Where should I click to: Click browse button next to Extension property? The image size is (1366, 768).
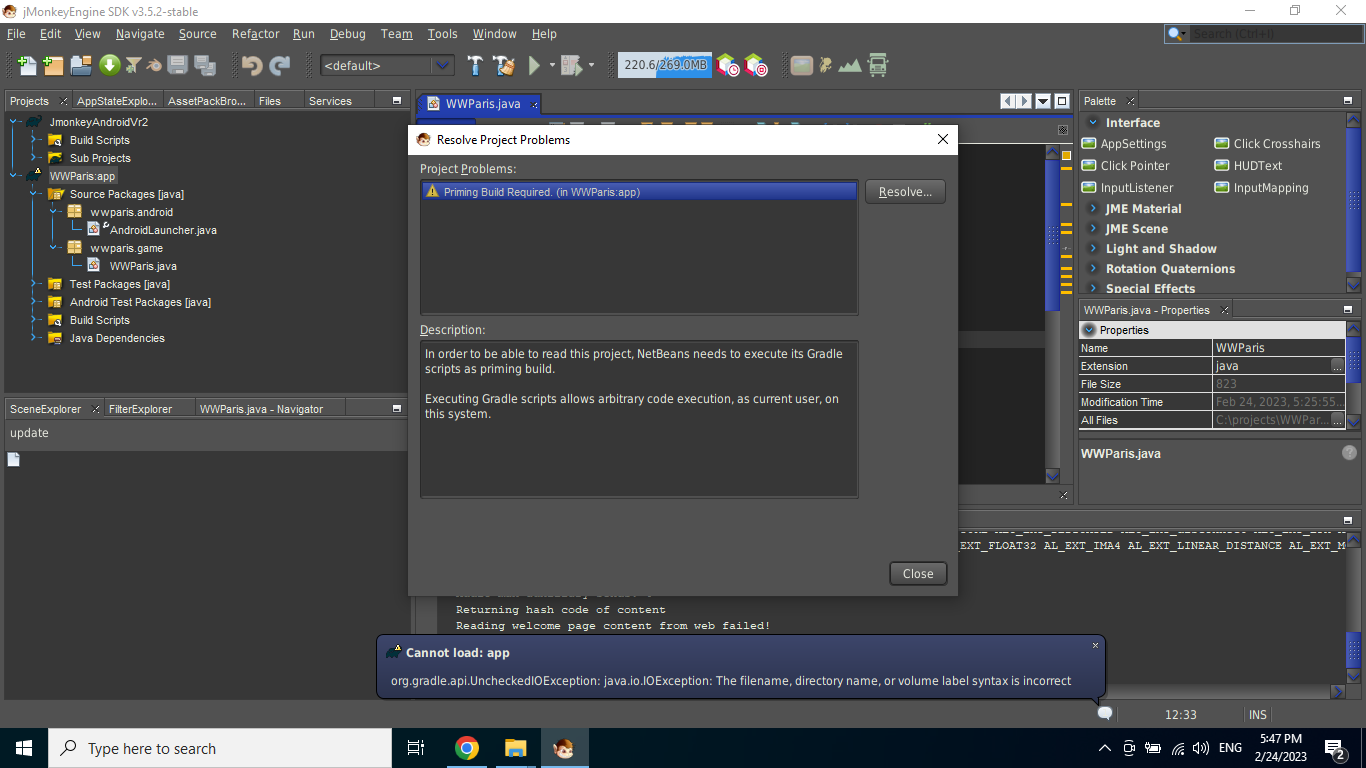coord(1337,366)
